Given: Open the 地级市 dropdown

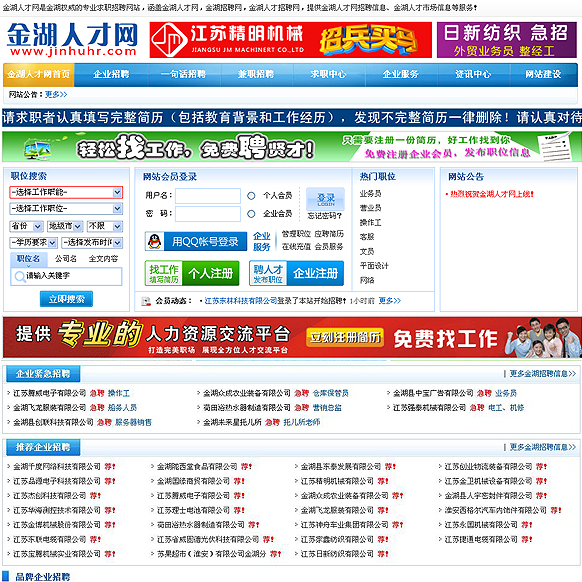Looking at the screenshot, I should point(65,226).
